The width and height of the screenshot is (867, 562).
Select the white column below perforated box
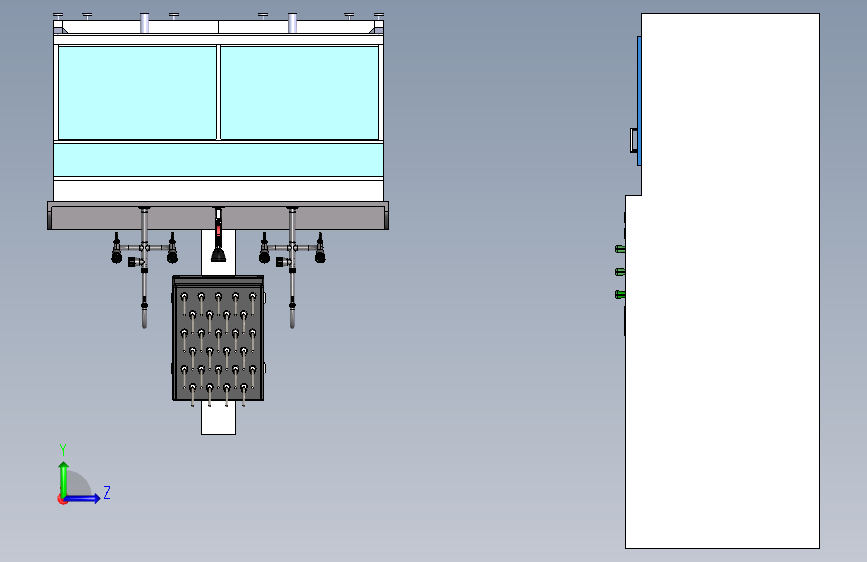(x=218, y=418)
